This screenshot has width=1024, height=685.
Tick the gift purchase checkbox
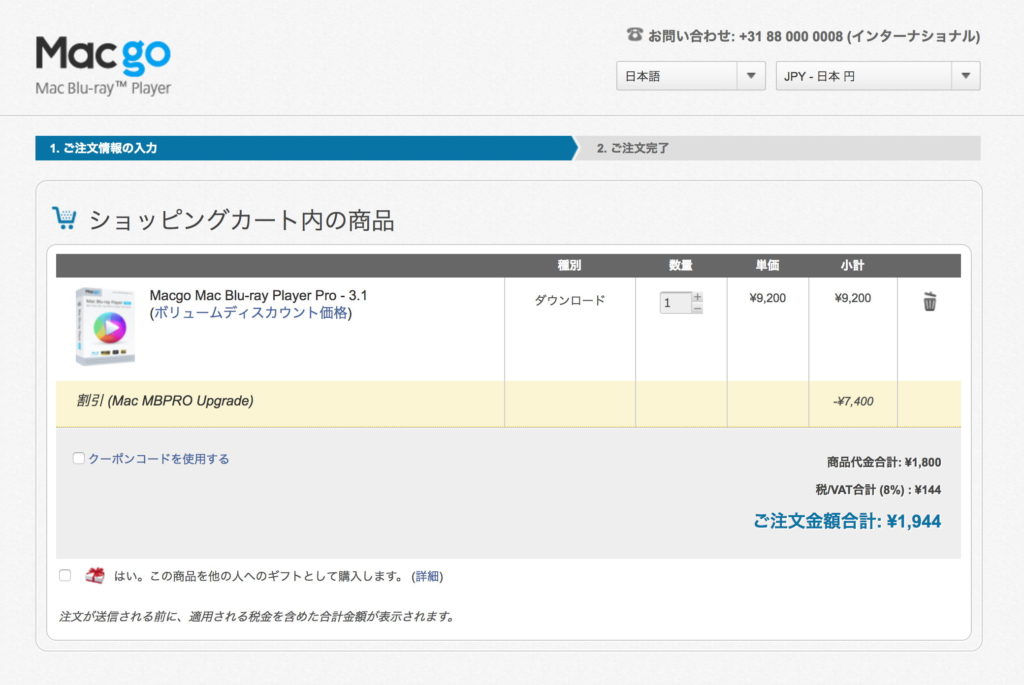pyautogui.click(x=65, y=575)
